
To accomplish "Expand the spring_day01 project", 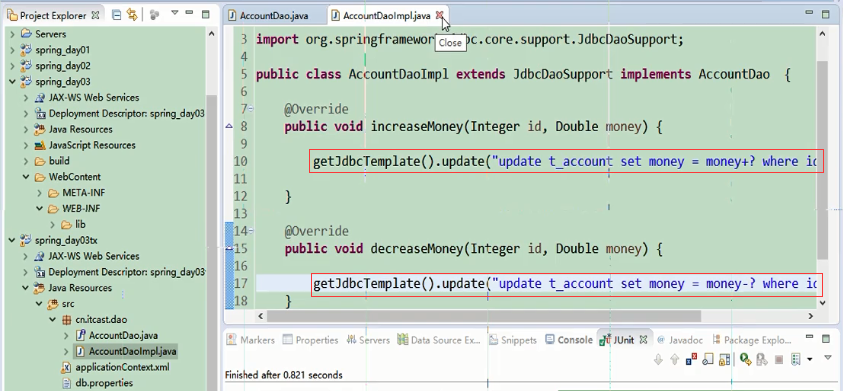I will [12, 50].
